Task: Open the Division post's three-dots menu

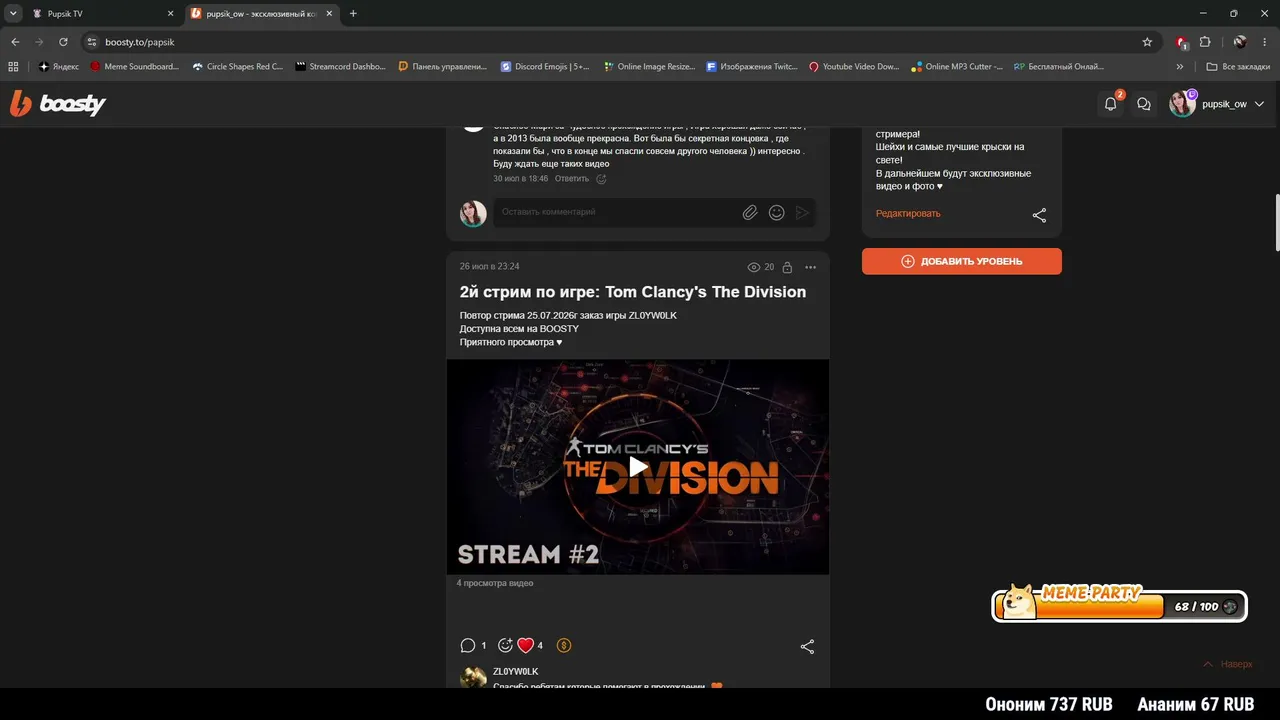Action: (x=810, y=267)
